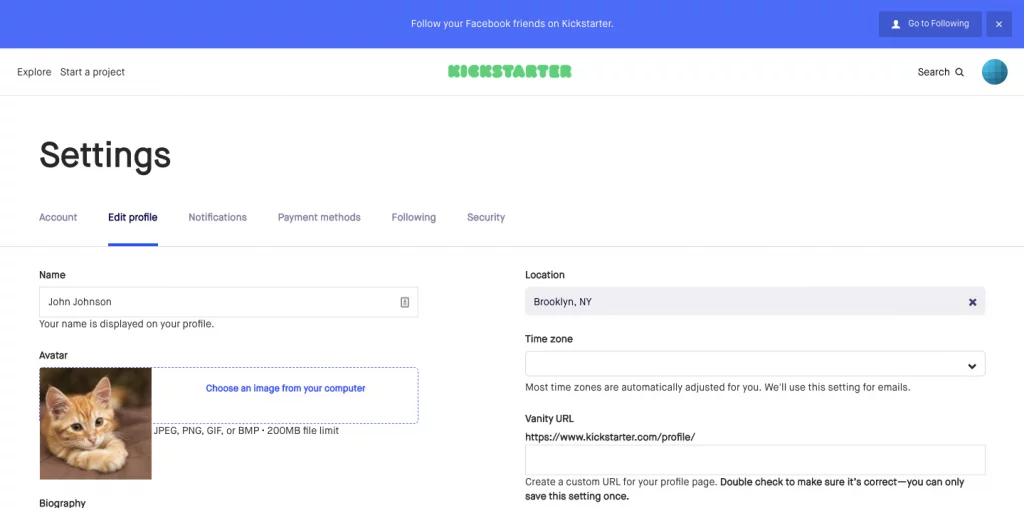
Task: Expand the Time zone dropdown
Action: 755,364
